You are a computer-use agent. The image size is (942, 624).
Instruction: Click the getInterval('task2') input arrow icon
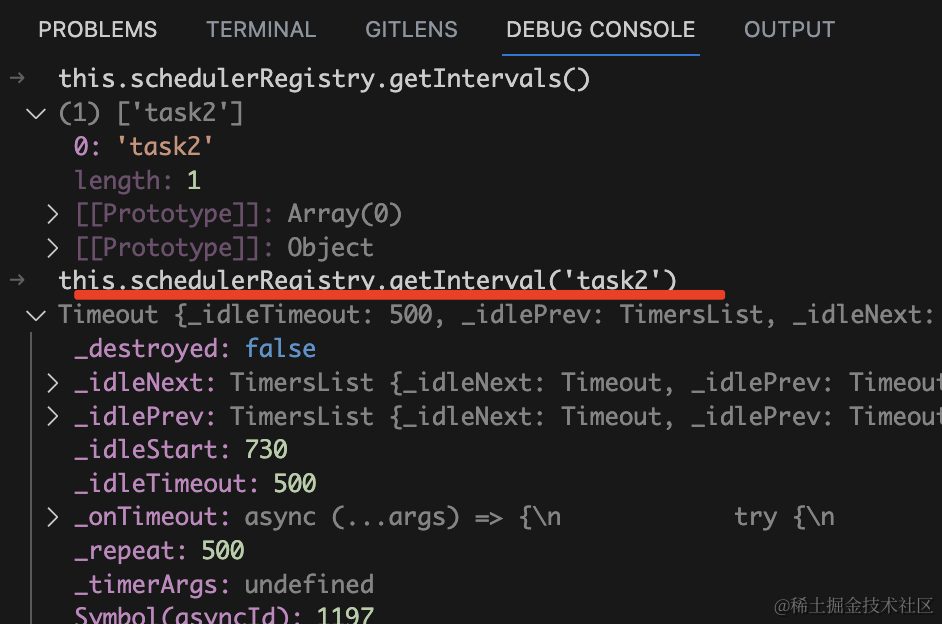[17, 281]
